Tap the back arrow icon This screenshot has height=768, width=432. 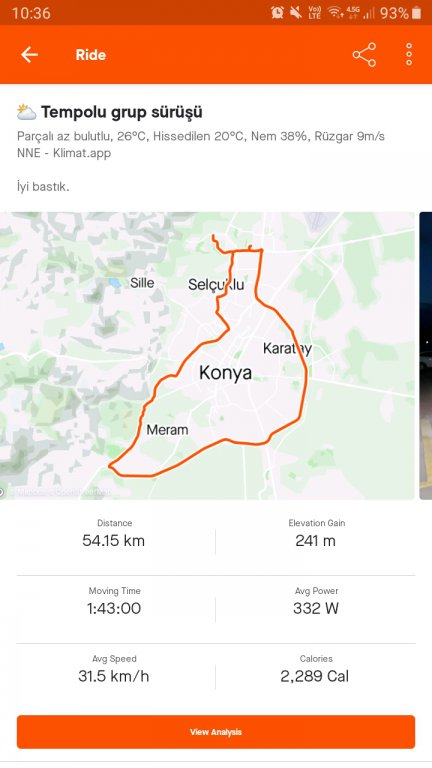(29, 55)
